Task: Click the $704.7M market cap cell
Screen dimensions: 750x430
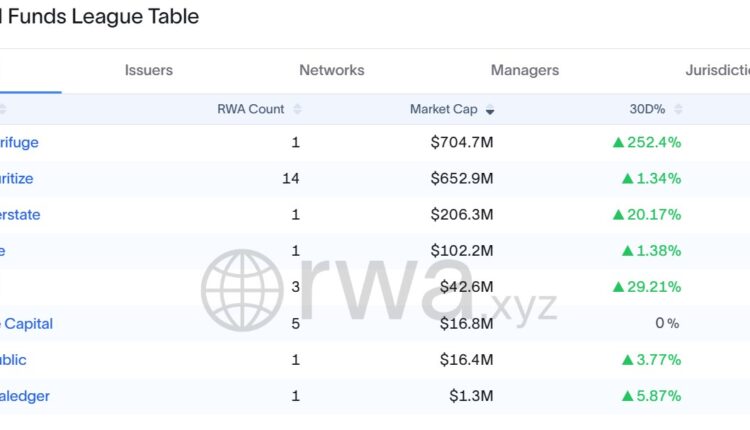Action: click(461, 142)
